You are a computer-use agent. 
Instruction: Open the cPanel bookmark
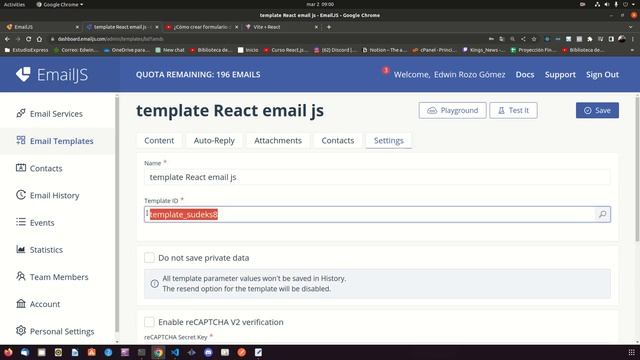tap(435, 50)
